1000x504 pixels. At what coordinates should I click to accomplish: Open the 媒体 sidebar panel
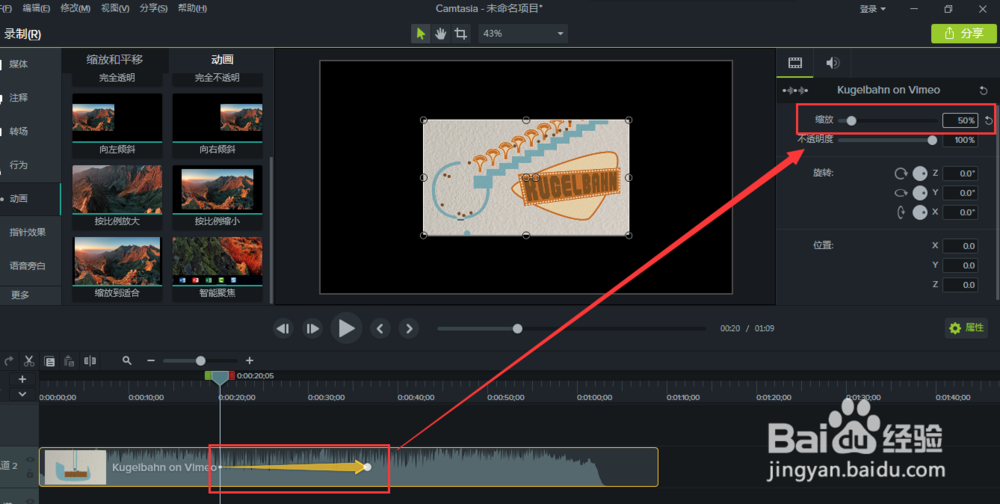pos(18,64)
